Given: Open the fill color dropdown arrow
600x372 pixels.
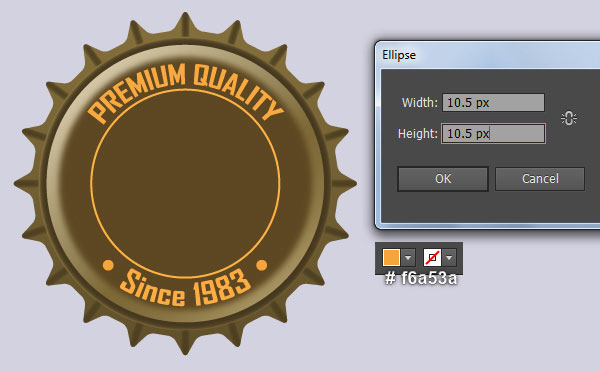Looking at the screenshot, I should point(408,258).
